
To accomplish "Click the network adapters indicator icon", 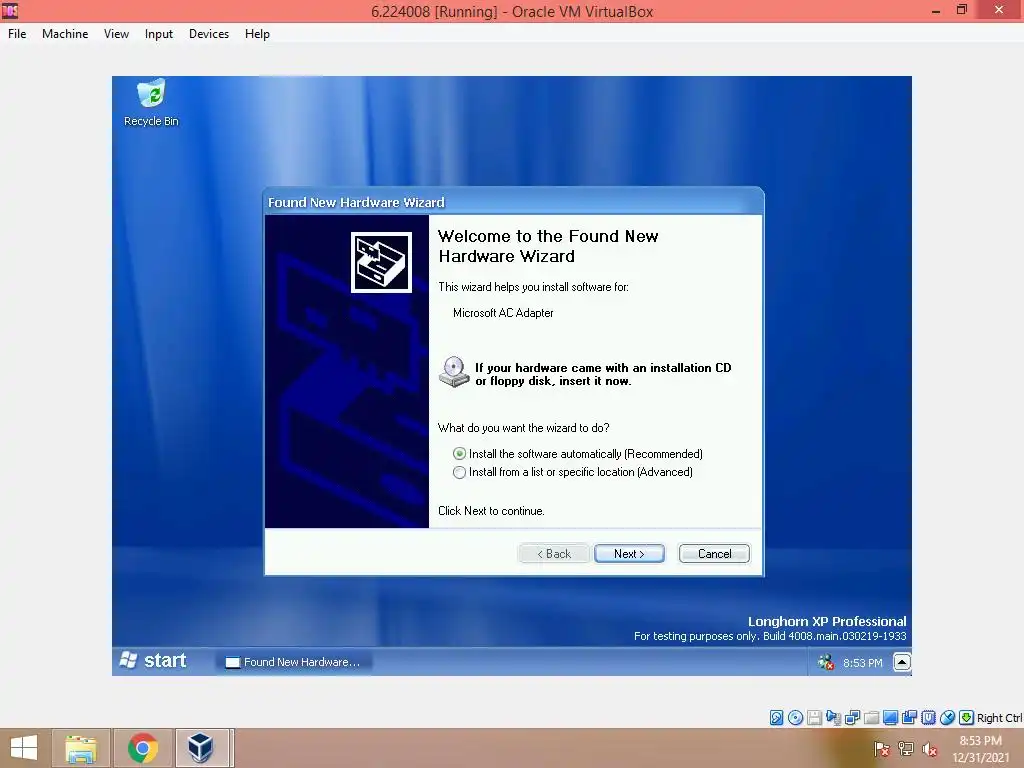I will click(x=852, y=718).
